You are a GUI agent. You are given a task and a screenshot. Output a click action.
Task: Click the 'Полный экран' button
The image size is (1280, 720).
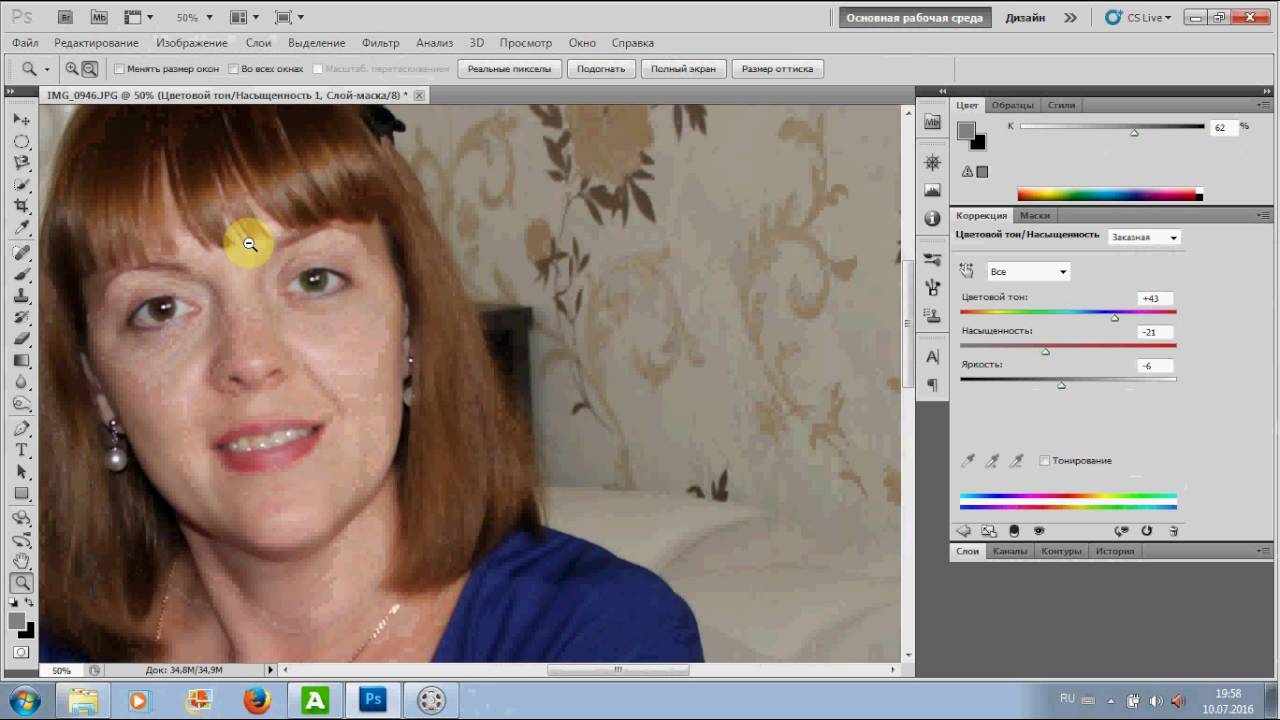click(x=683, y=69)
